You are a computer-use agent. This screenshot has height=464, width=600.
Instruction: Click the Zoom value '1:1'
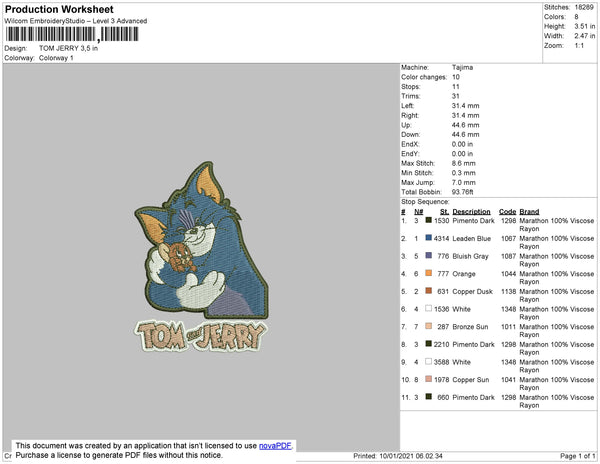(579, 46)
